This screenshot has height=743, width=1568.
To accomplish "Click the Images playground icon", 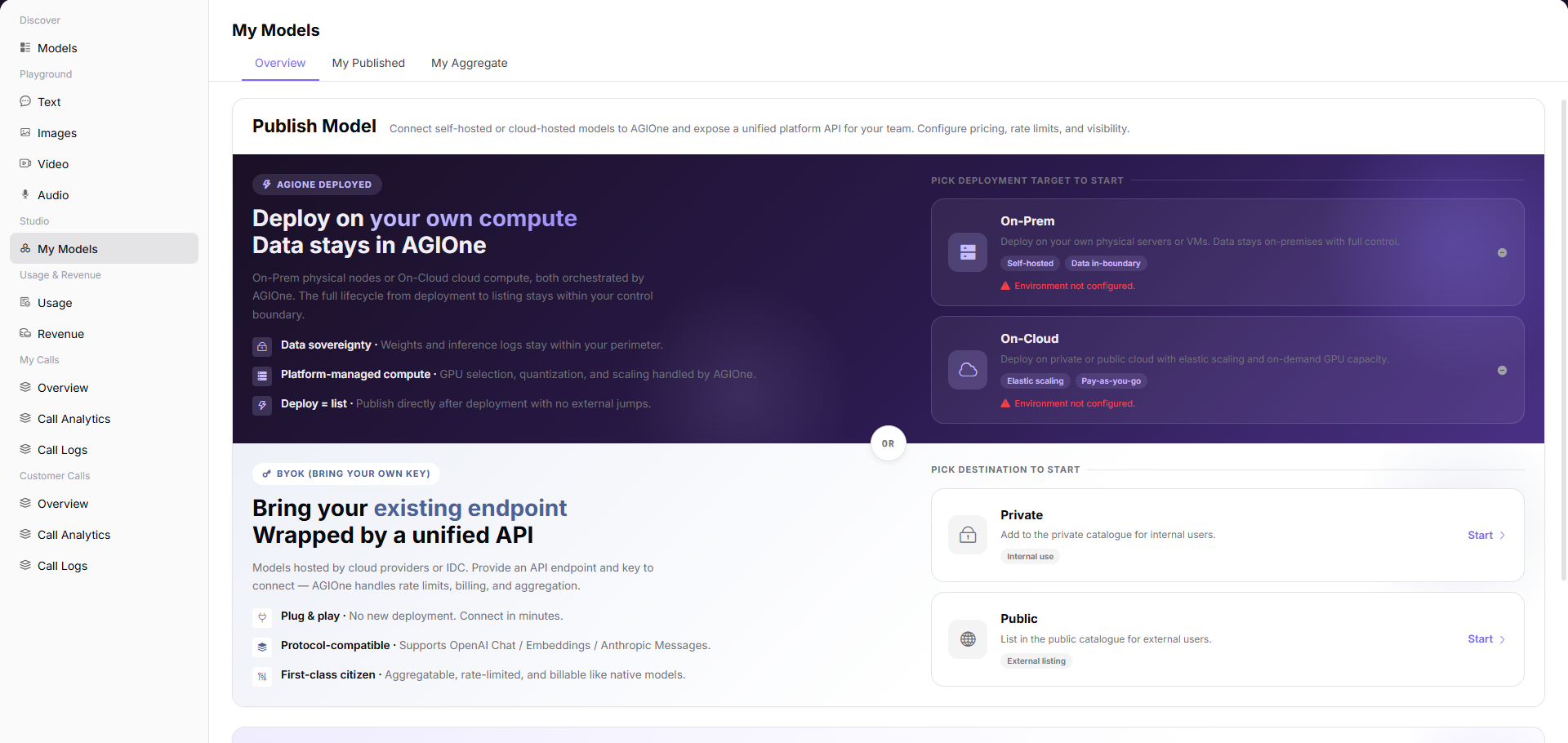I will 25,132.
